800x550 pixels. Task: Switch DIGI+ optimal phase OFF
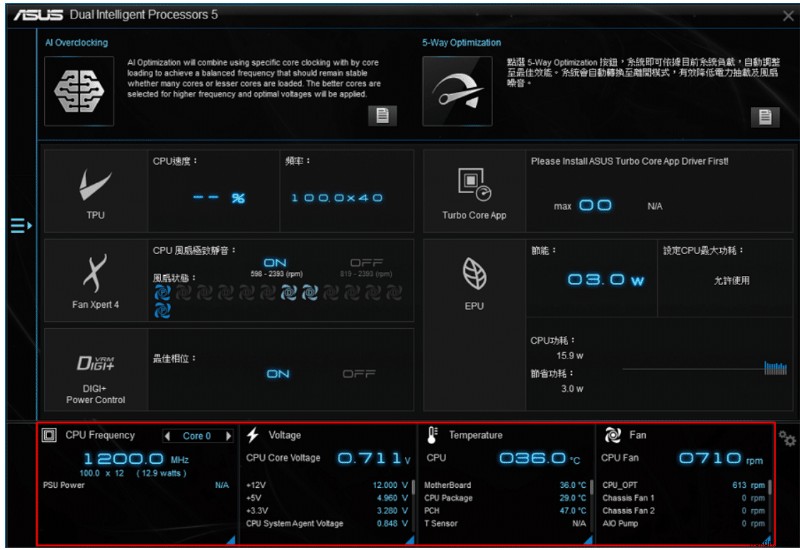point(359,374)
